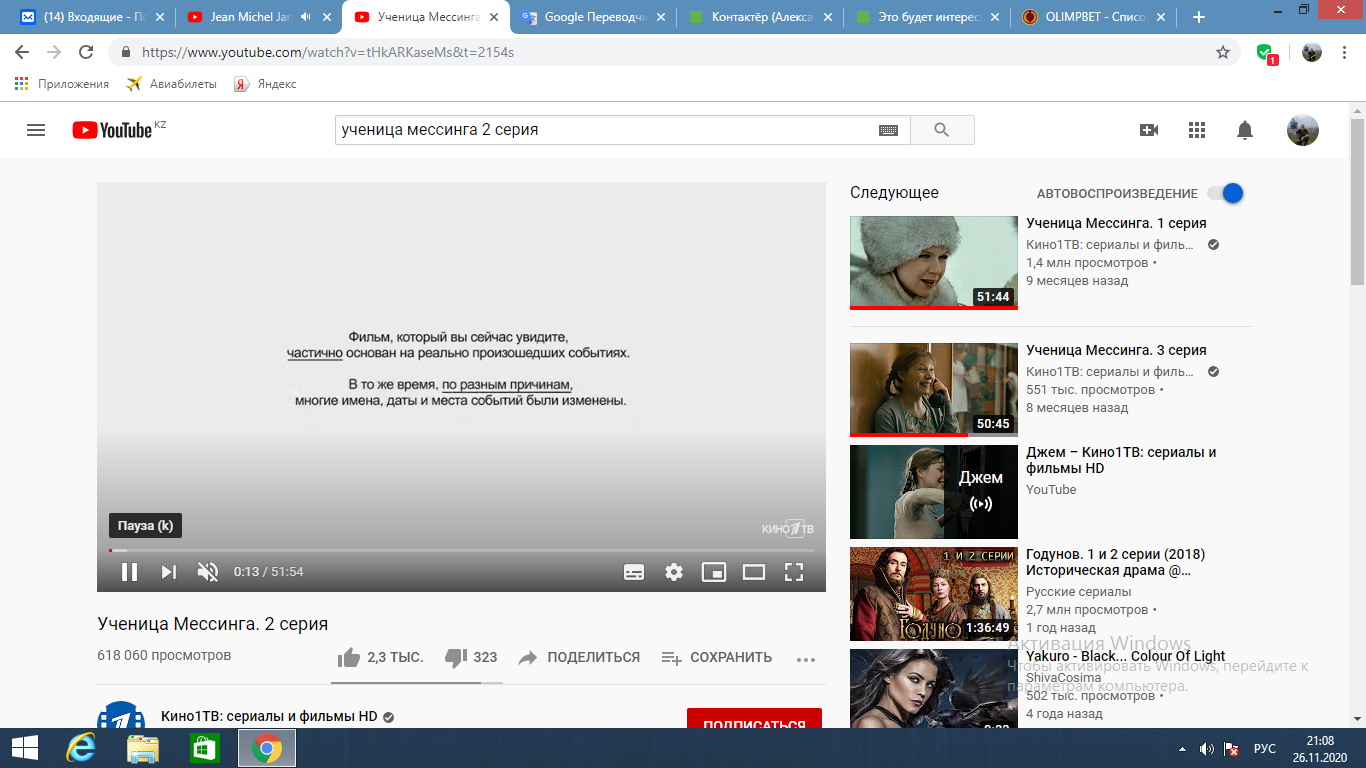Open the Chrome profile avatar
Viewport: 1366px width, 768px height.
(x=1312, y=52)
